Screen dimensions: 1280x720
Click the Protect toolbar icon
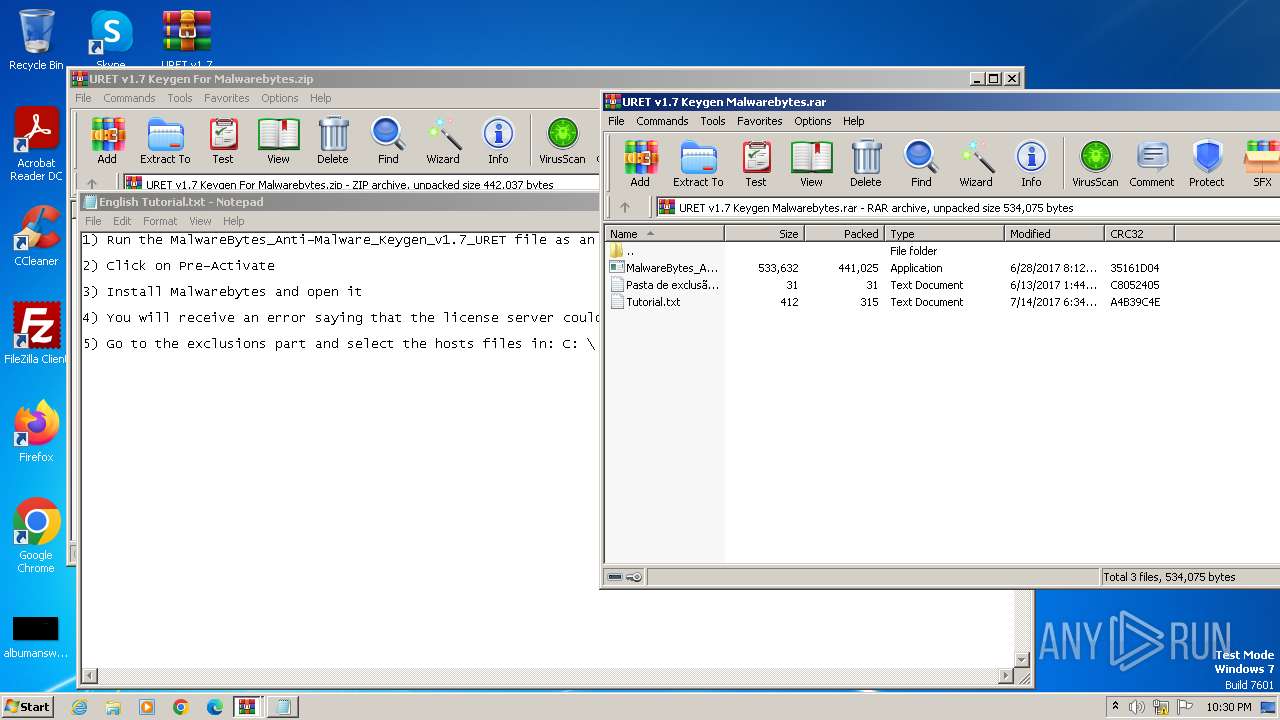[1207, 164]
